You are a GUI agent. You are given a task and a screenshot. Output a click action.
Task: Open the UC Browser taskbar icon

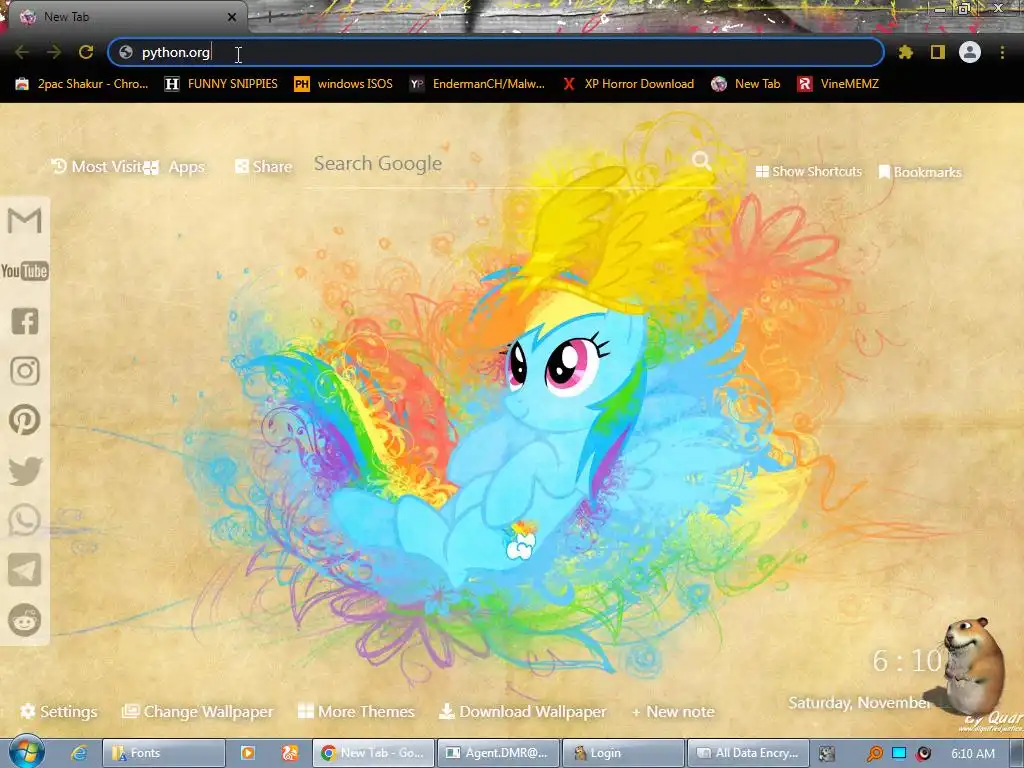pos(290,753)
